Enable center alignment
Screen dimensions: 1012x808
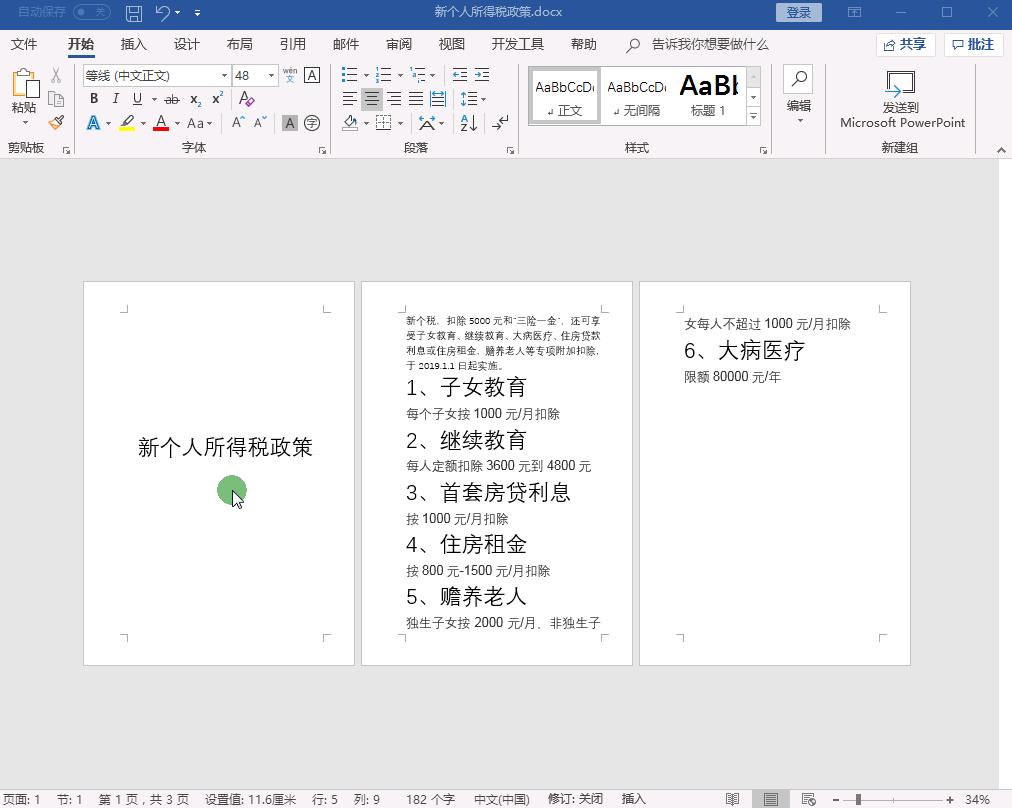[x=370, y=99]
